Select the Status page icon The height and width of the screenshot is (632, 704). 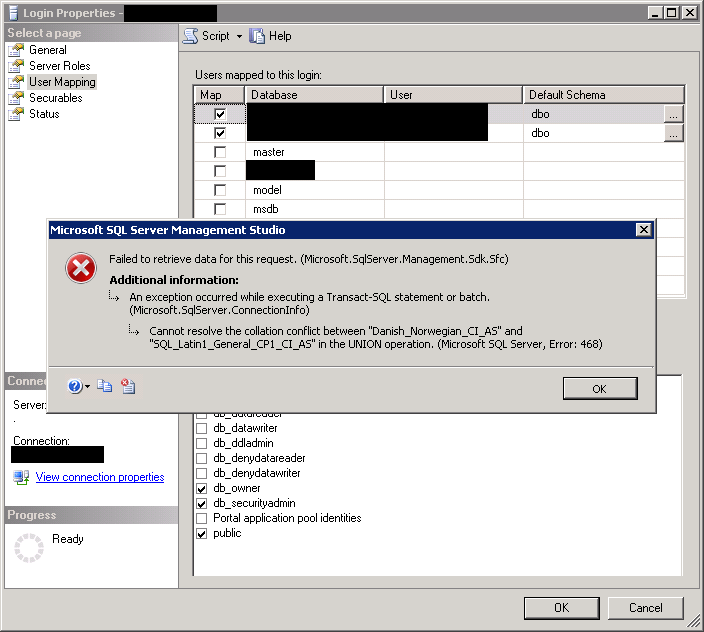16,114
